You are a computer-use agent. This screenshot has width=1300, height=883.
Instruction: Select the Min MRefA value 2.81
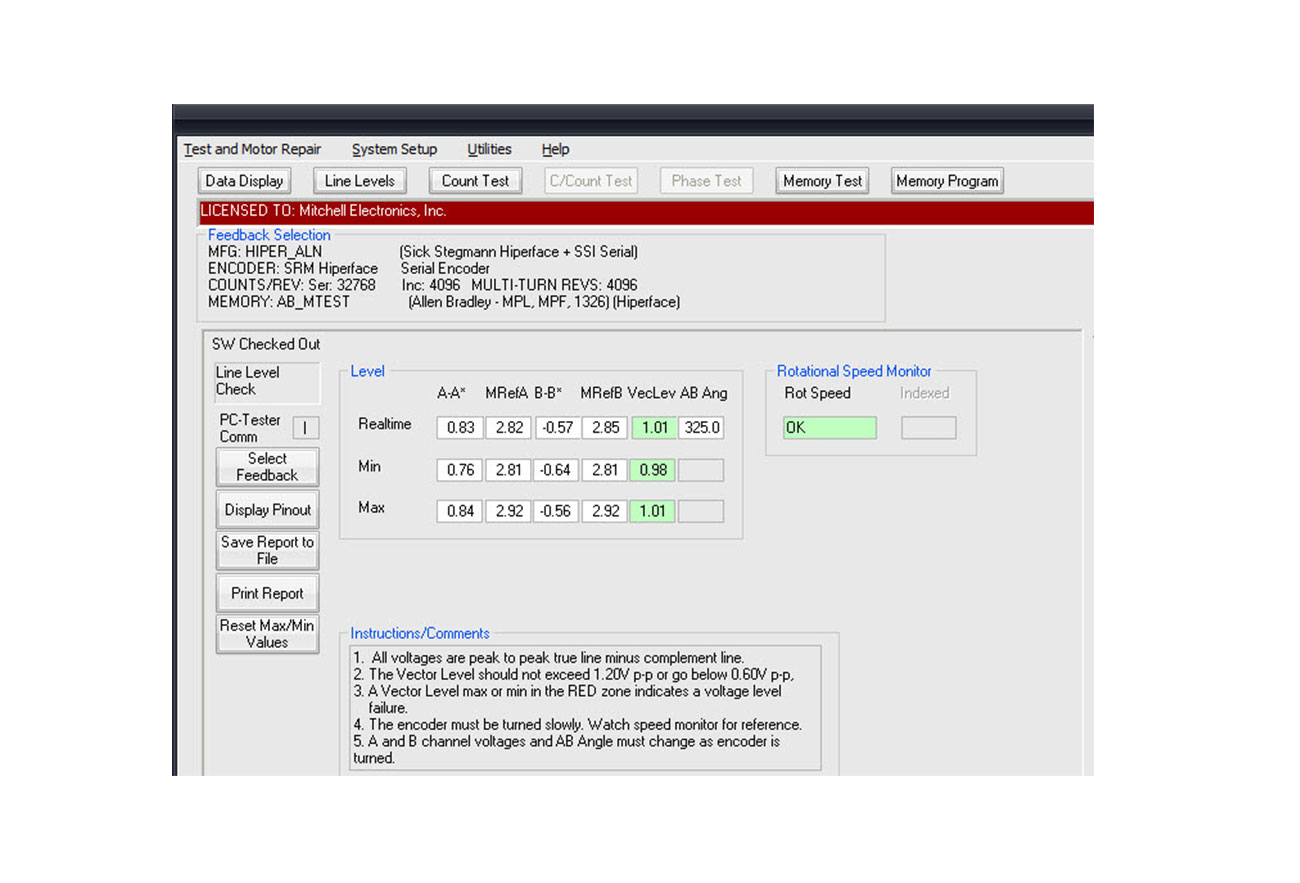508,470
